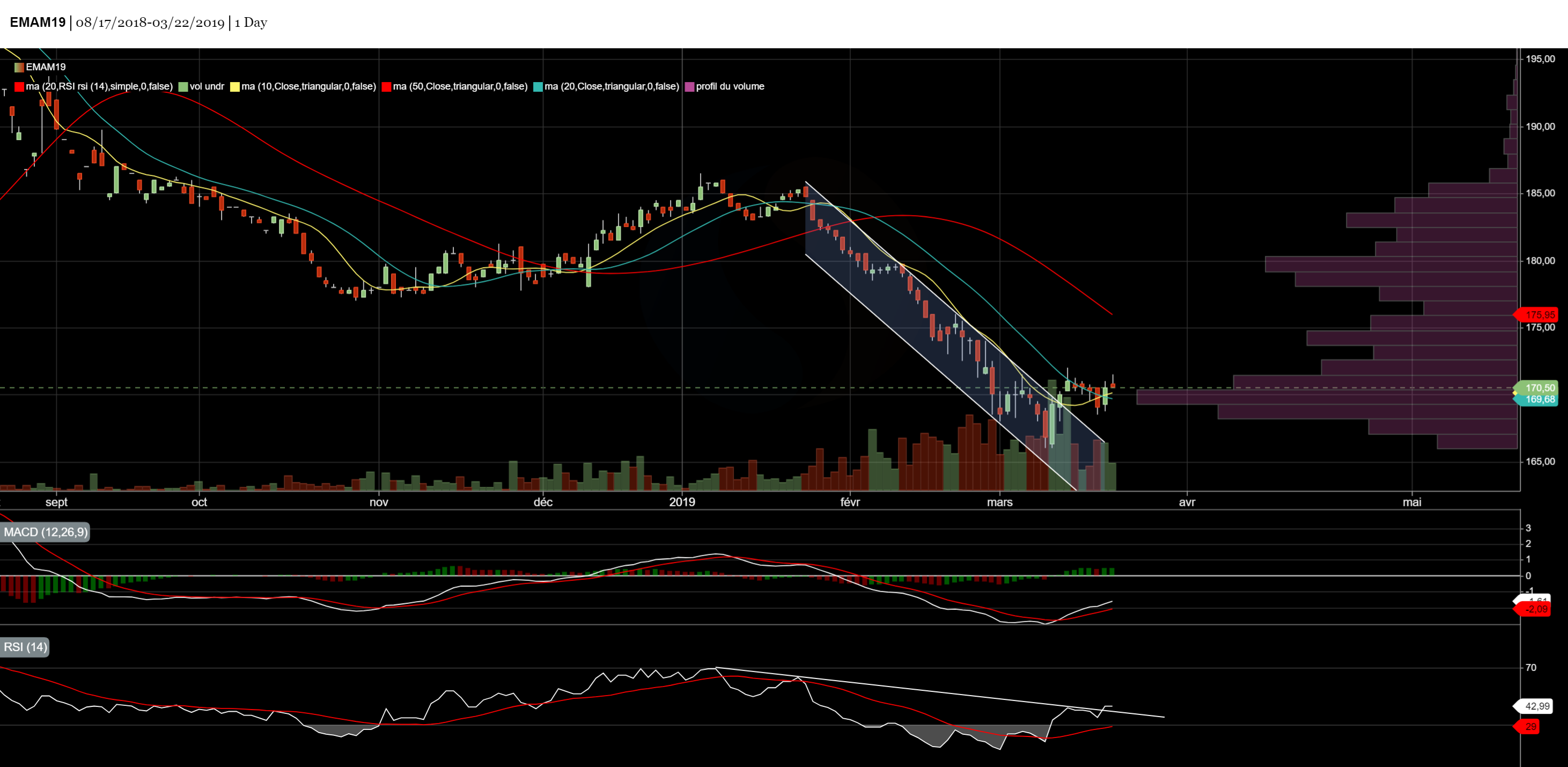Image resolution: width=1568 pixels, height=767 pixels.
Task: Click the 'oct' time axis label
Action: [199, 502]
